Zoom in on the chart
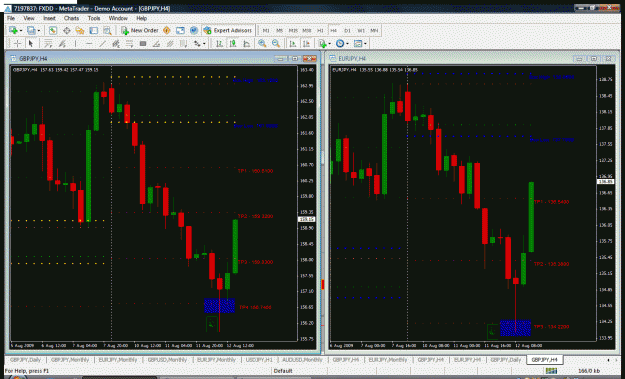The height and width of the screenshot is (379, 625). coord(262,43)
